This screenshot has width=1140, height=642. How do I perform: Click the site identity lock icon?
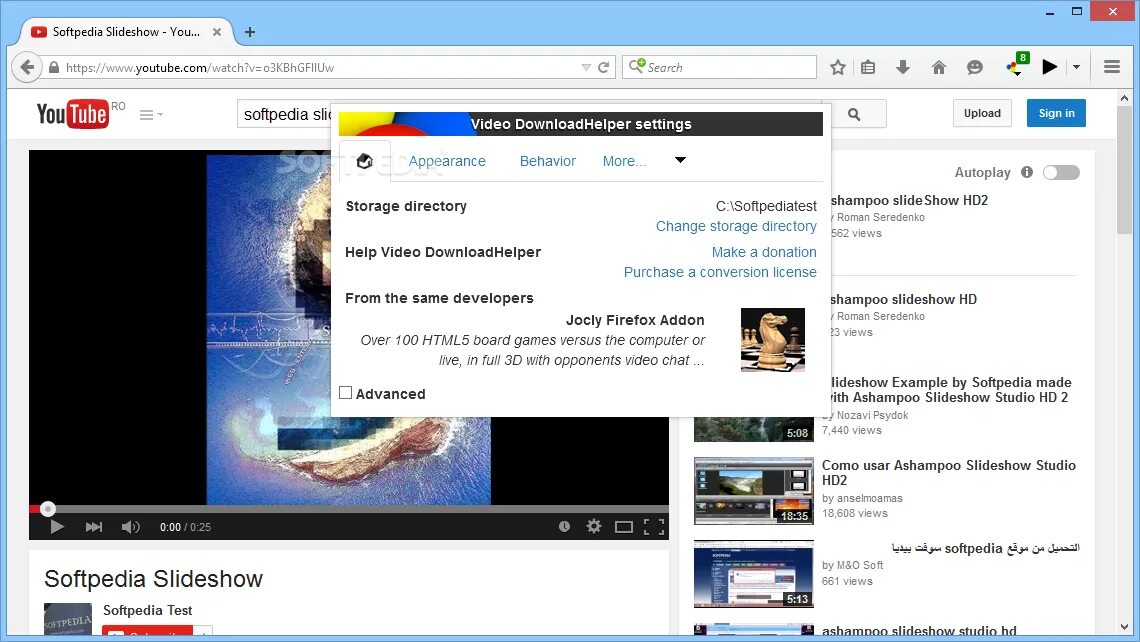pyautogui.click(x=54, y=68)
